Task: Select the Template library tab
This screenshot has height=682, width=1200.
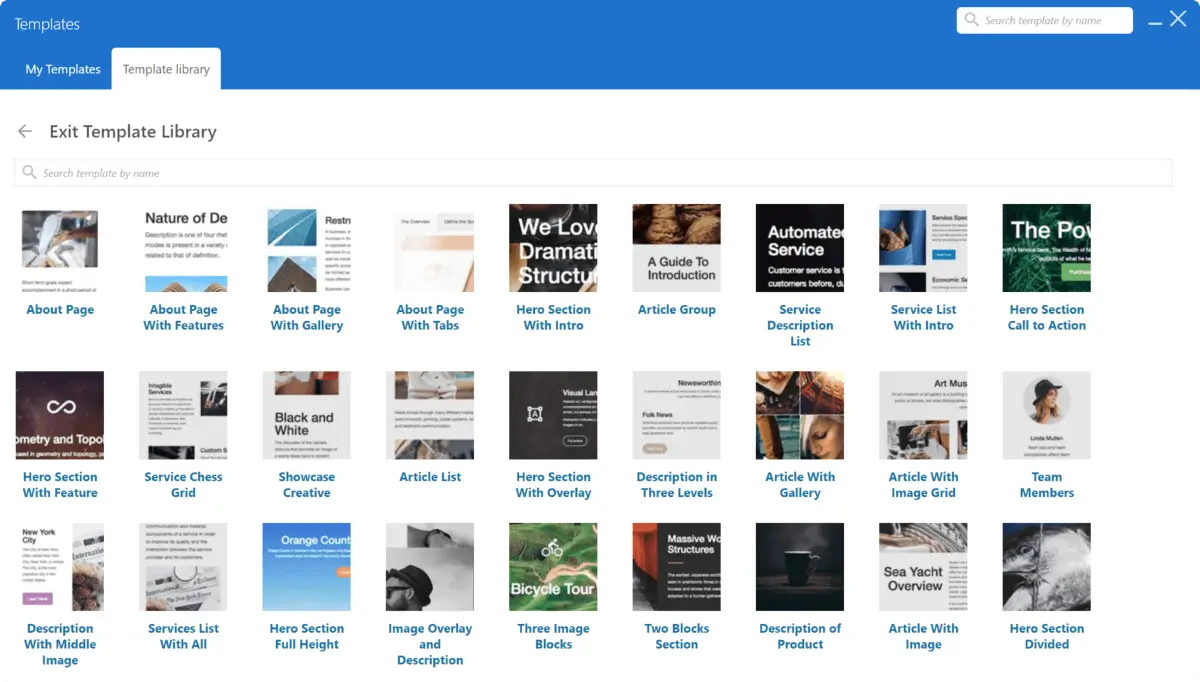Action: (x=166, y=69)
